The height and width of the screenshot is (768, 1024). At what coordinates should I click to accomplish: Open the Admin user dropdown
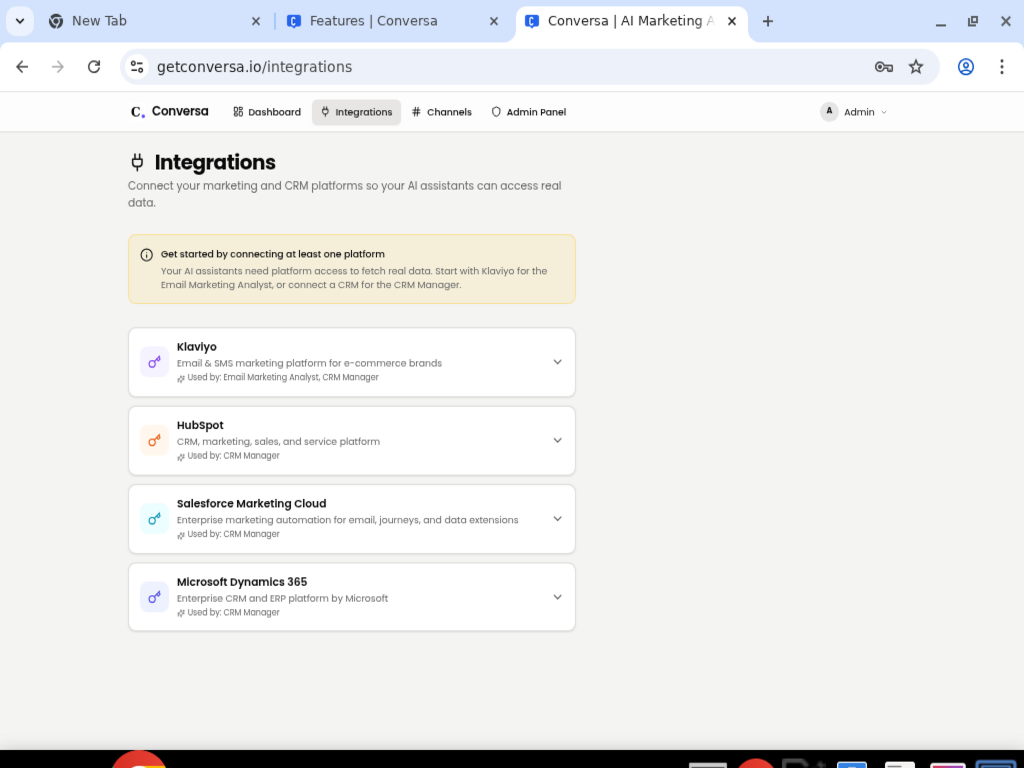[854, 112]
